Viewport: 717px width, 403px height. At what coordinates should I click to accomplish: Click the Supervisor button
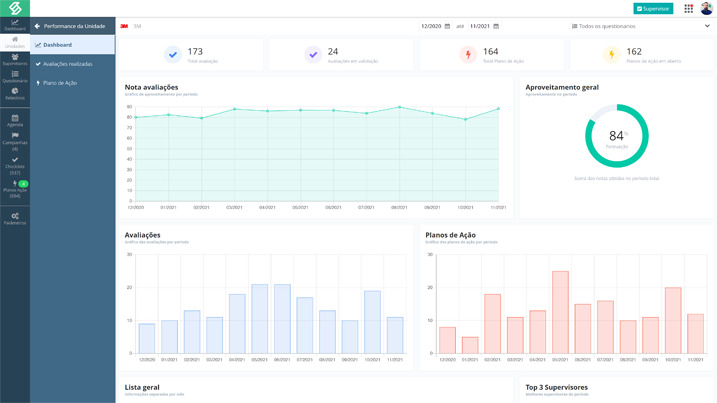pos(653,8)
